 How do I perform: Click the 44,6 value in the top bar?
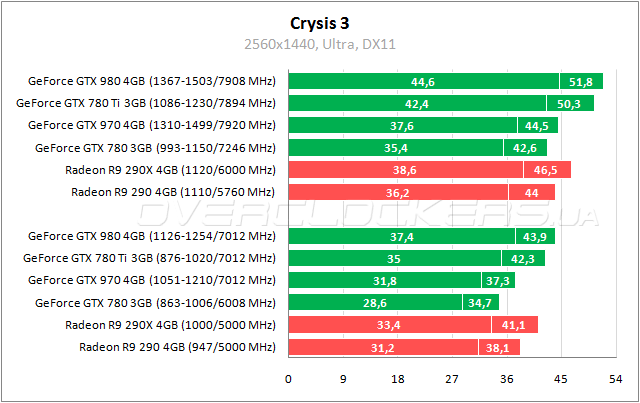coord(423,81)
